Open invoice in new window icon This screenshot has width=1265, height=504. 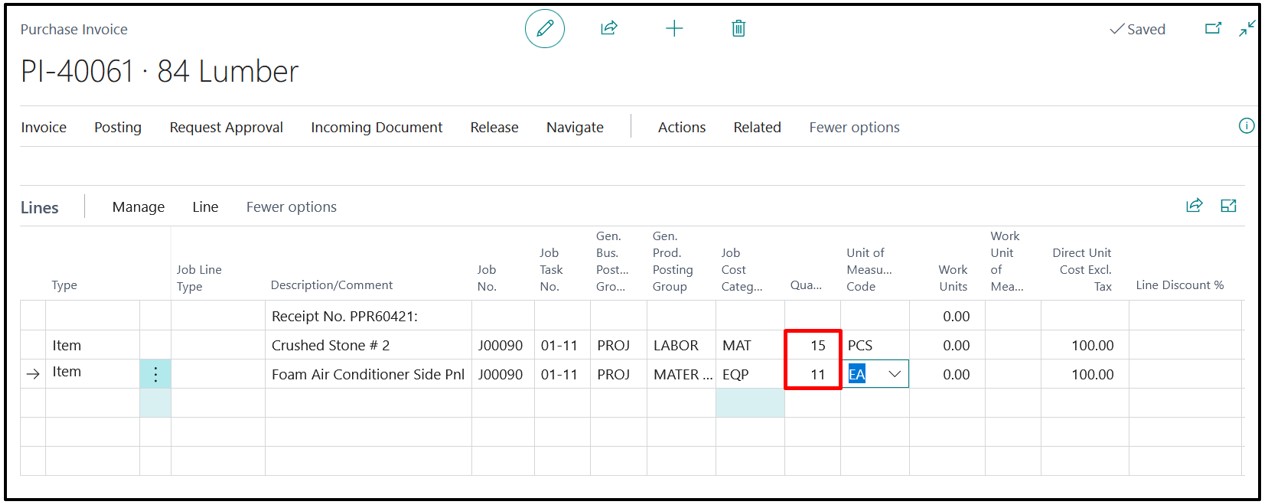point(1213,29)
